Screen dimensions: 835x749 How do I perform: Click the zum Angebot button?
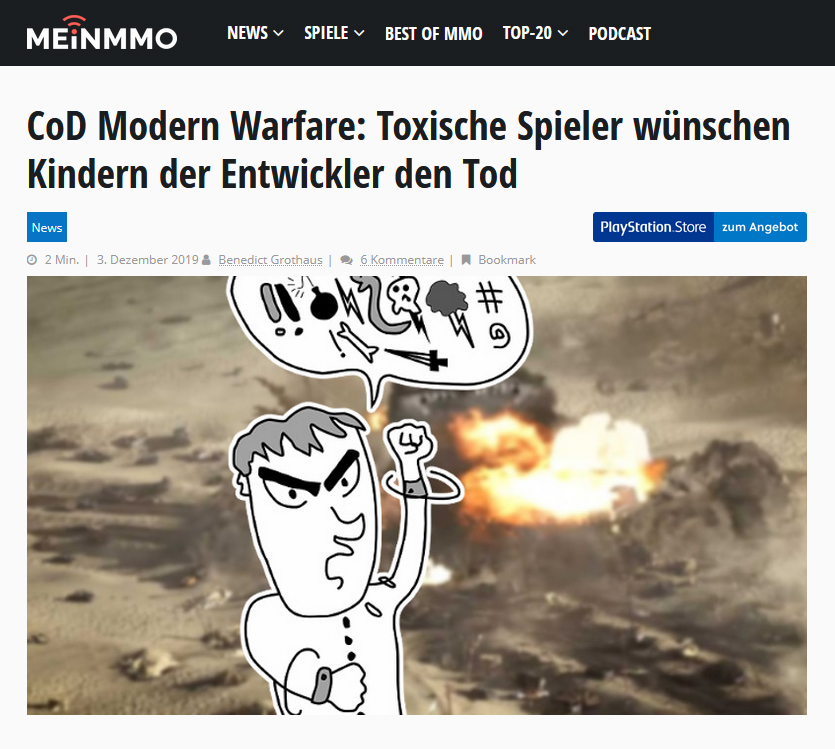pyautogui.click(x=760, y=227)
